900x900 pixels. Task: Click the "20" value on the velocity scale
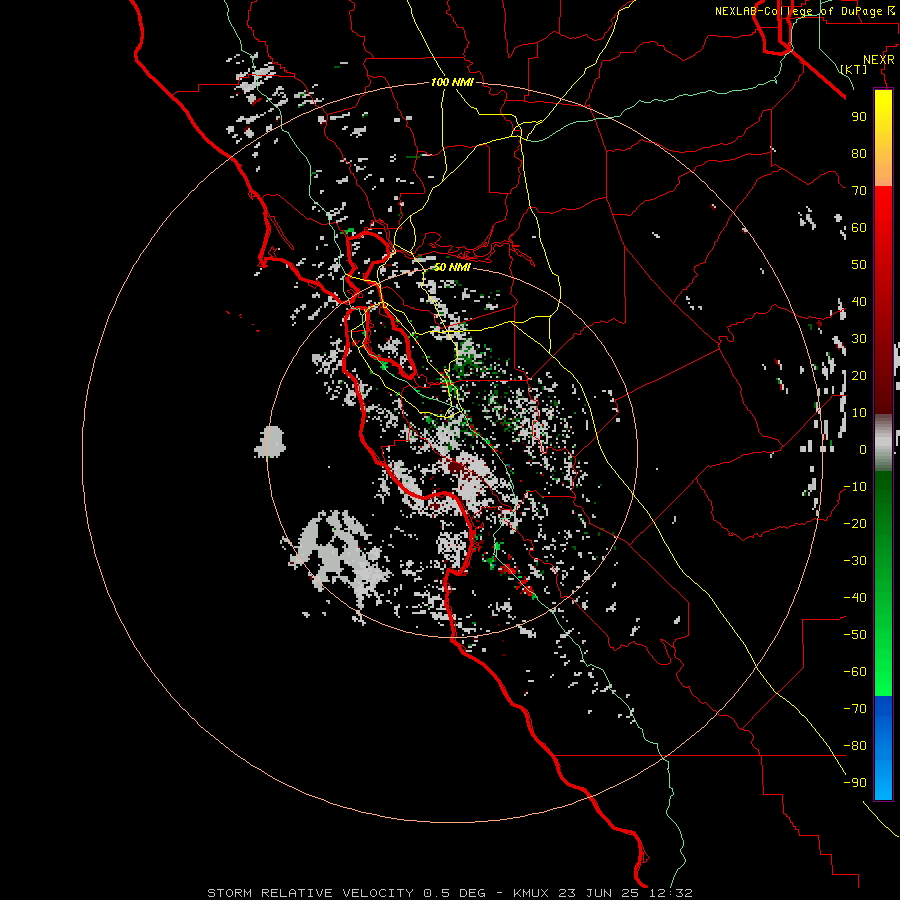coord(859,376)
